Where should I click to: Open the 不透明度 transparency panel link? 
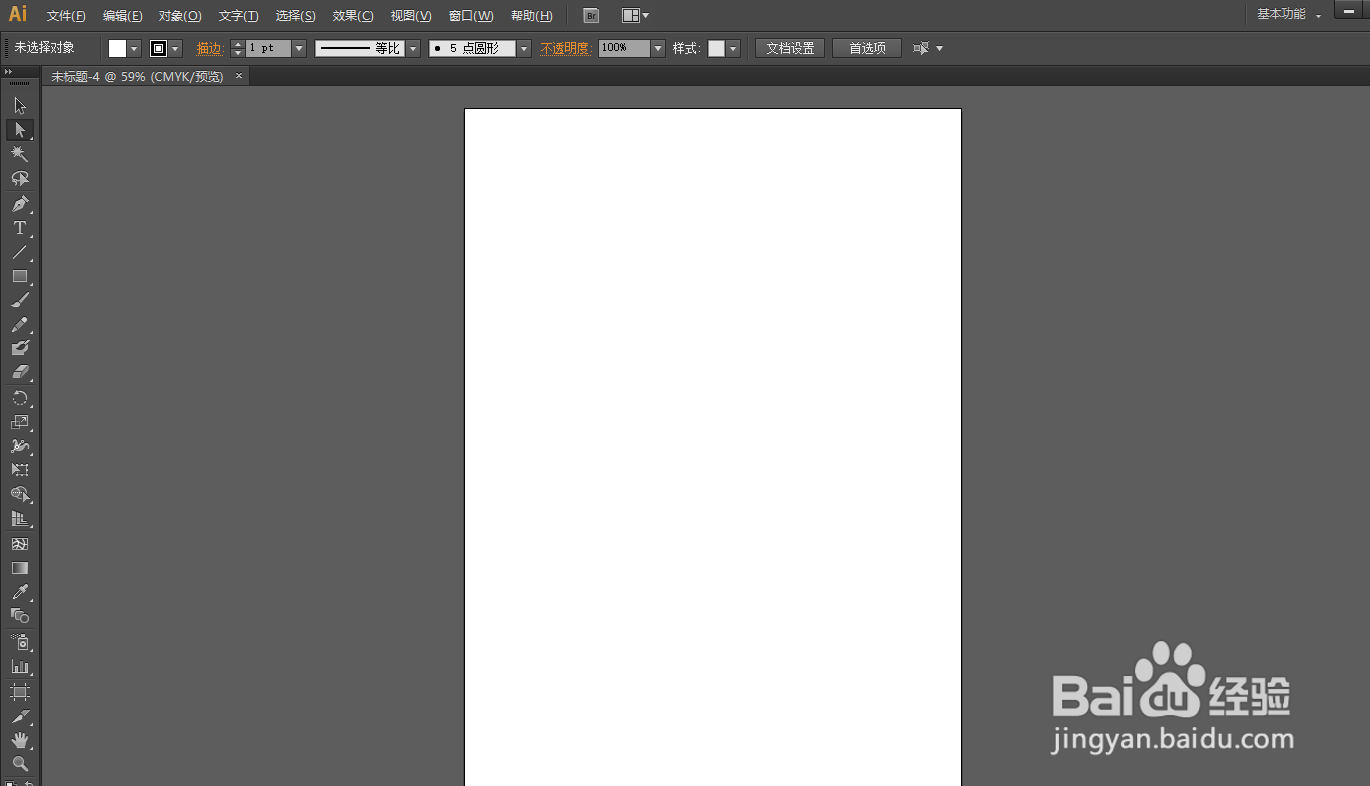(x=566, y=48)
